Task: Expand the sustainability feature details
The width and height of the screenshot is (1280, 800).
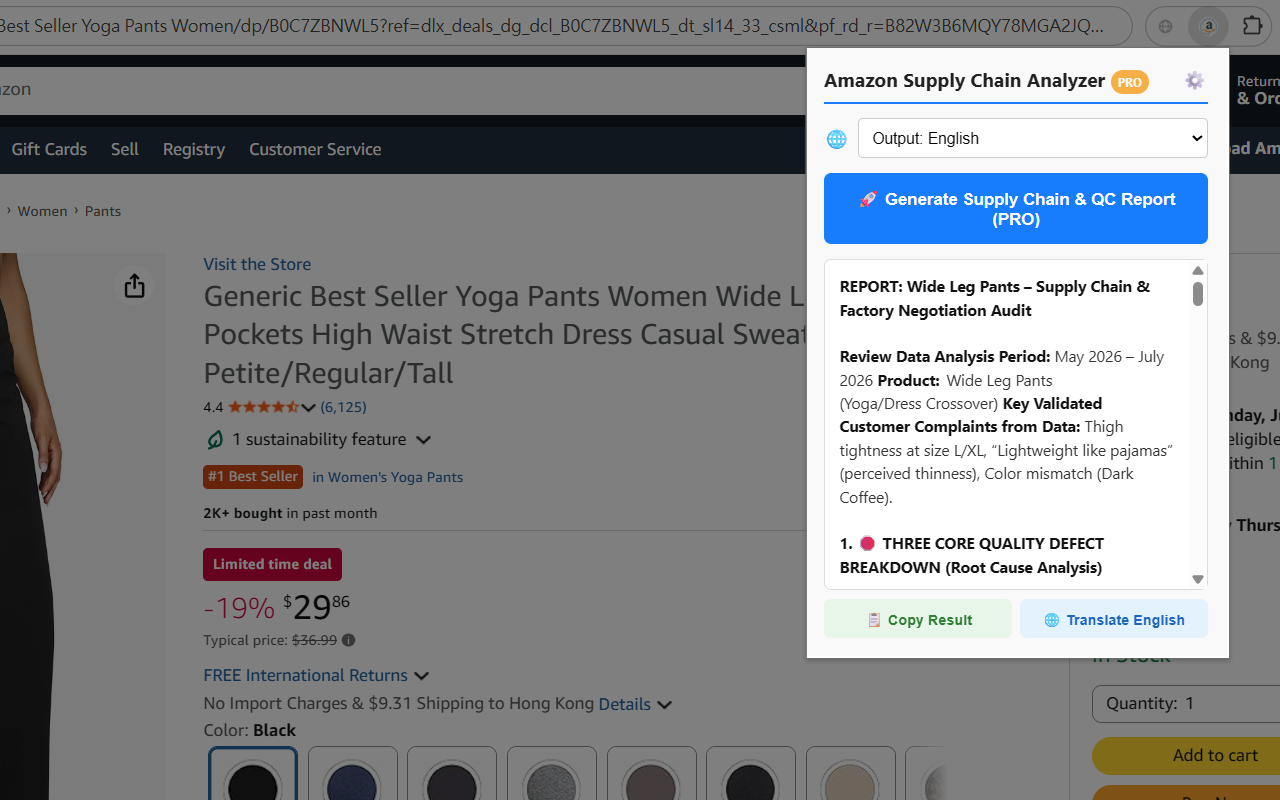Action: point(423,440)
